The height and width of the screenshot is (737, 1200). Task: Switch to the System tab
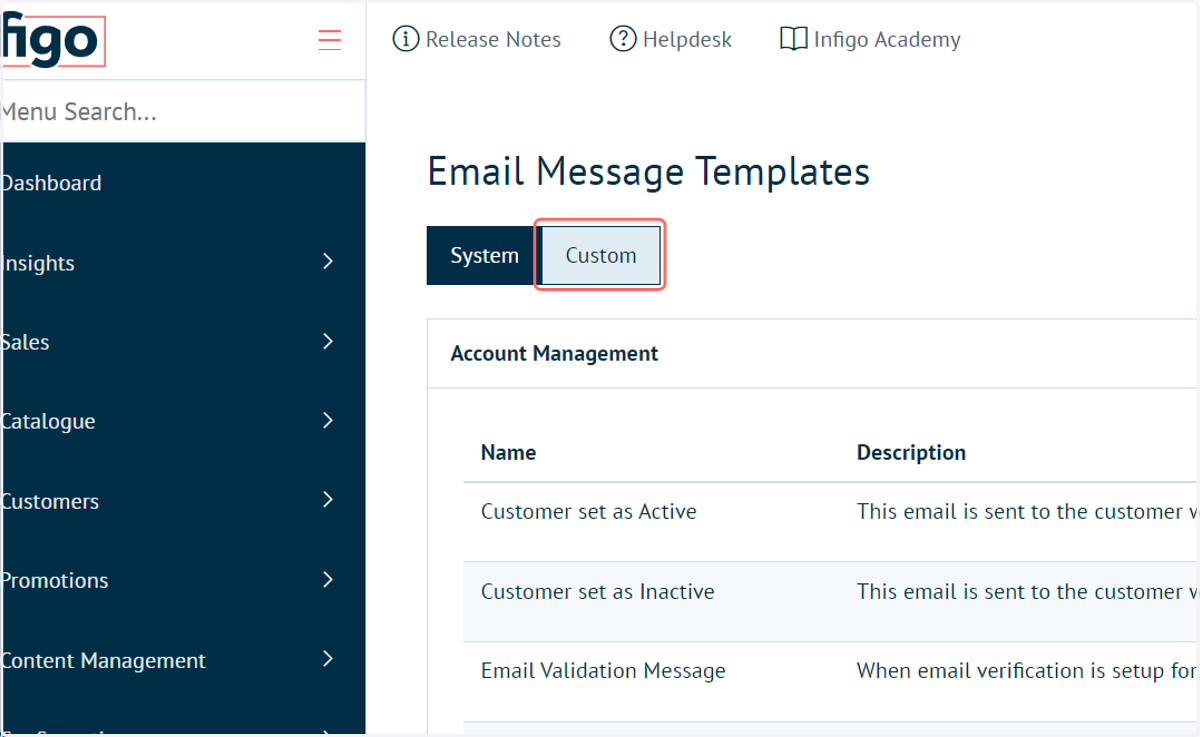coord(481,256)
